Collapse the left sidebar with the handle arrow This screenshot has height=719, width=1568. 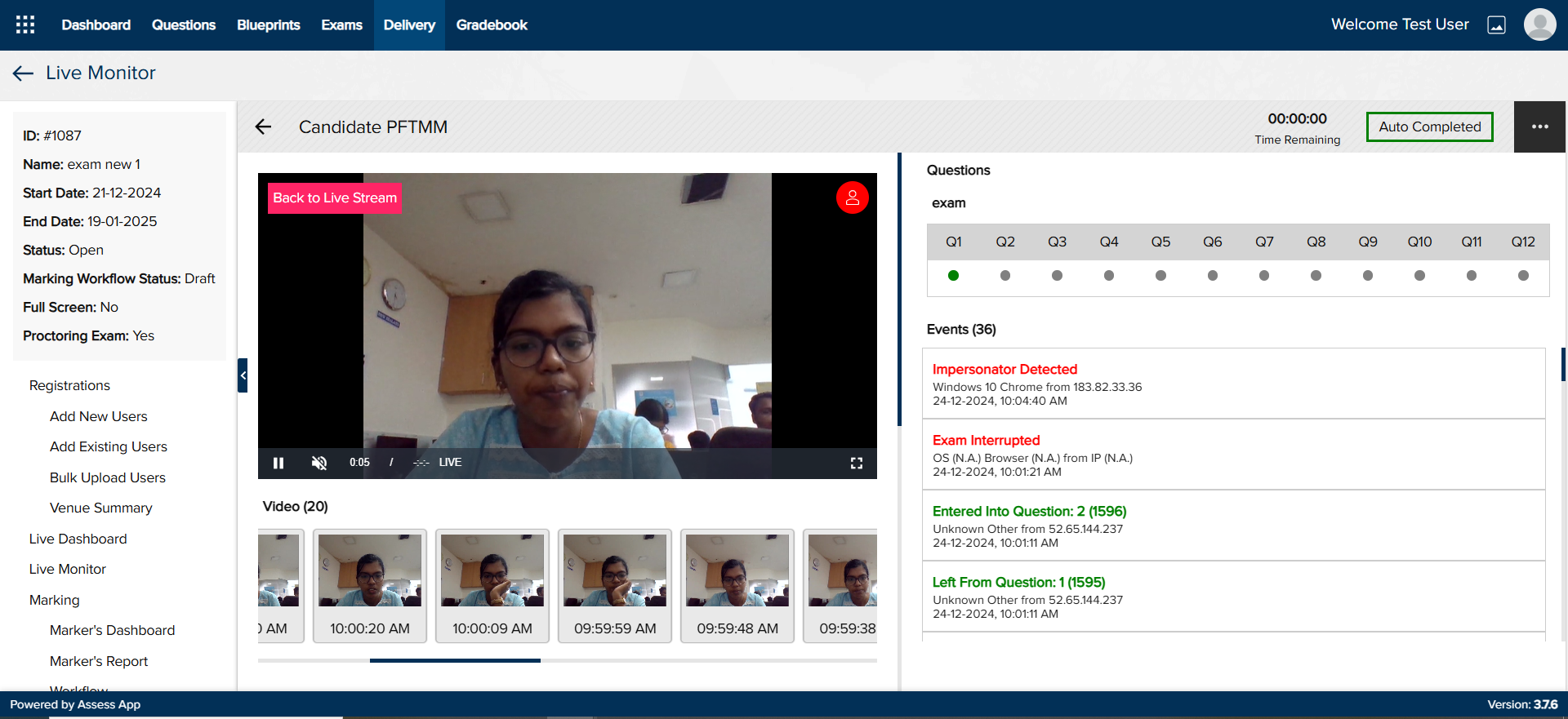point(243,375)
